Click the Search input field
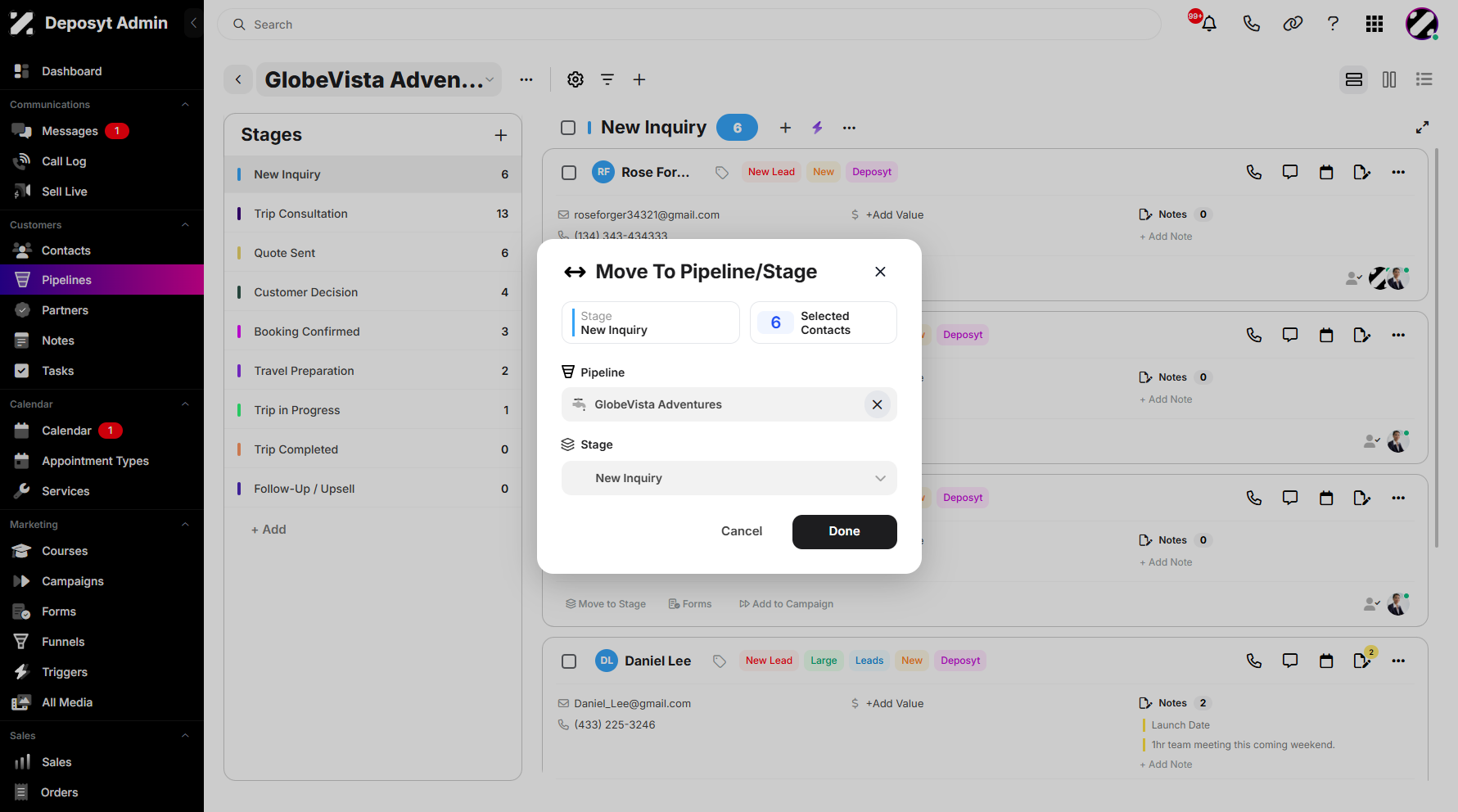The width and height of the screenshot is (1458, 812). (689, 25)
